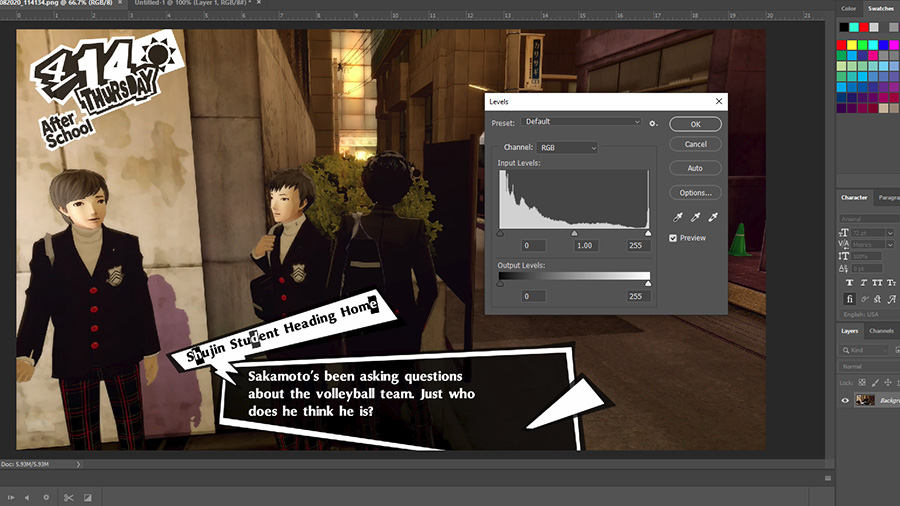Pick the black point eyedropper in Levels
The height and width of the screenshot is (506, 900).
pos(678,217)
